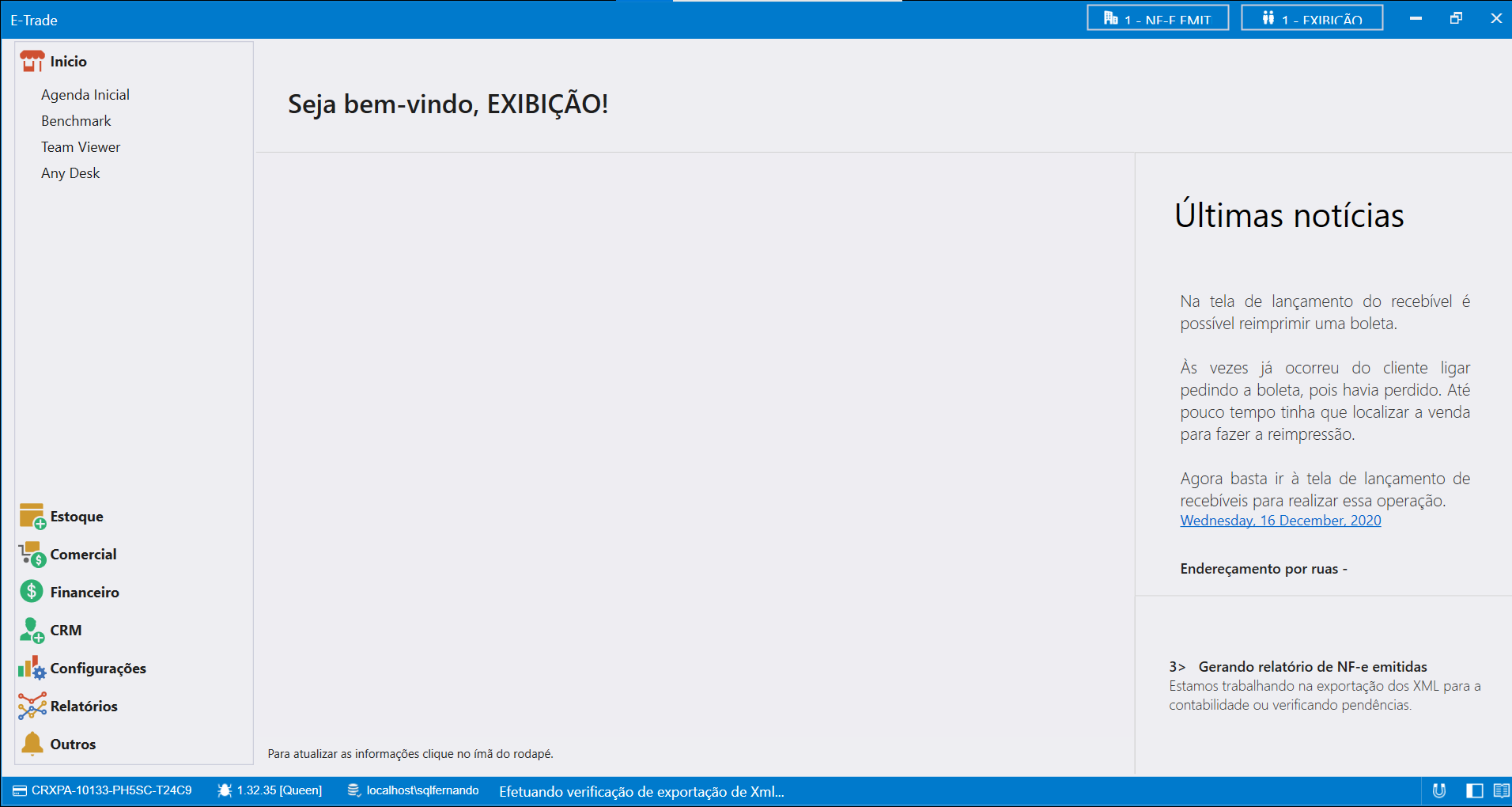Click the CRM person icon

click(32, 631)
